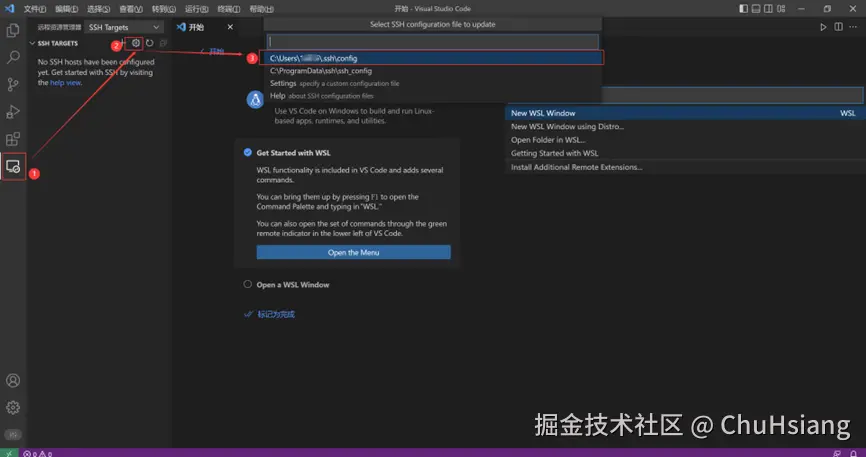Open customize layout icon in title bar

[x=781, y=8]
